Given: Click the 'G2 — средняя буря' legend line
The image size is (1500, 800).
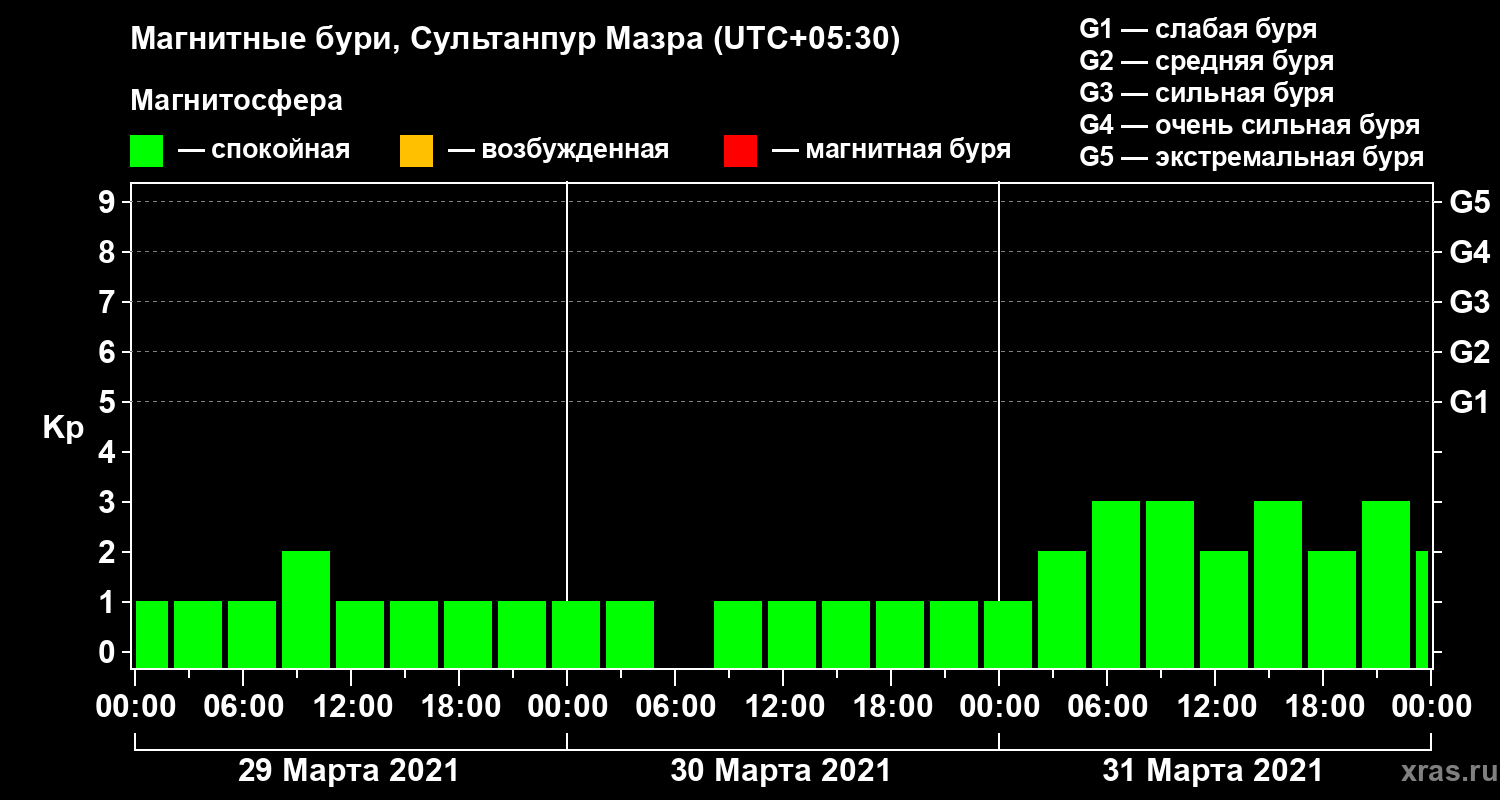Looking at the screenshot, I should tap(1207, 61).
